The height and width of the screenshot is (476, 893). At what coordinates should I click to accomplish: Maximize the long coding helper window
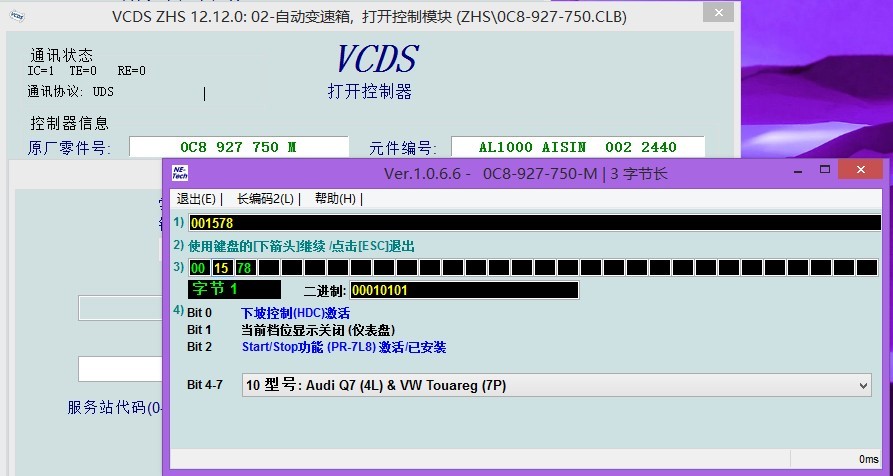(x=824, y=169)
